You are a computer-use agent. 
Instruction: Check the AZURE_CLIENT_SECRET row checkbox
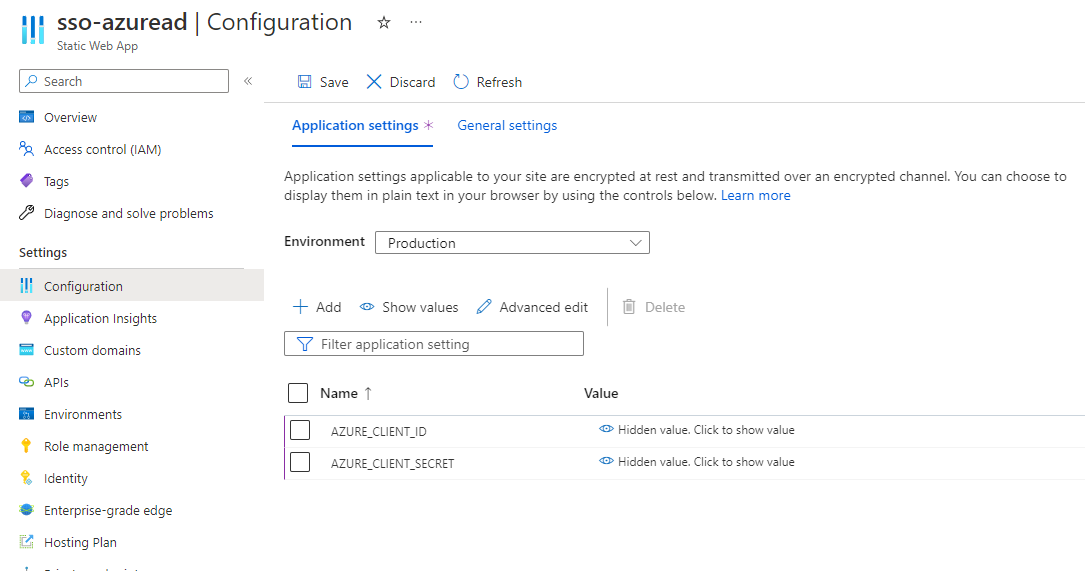point(300,462)
